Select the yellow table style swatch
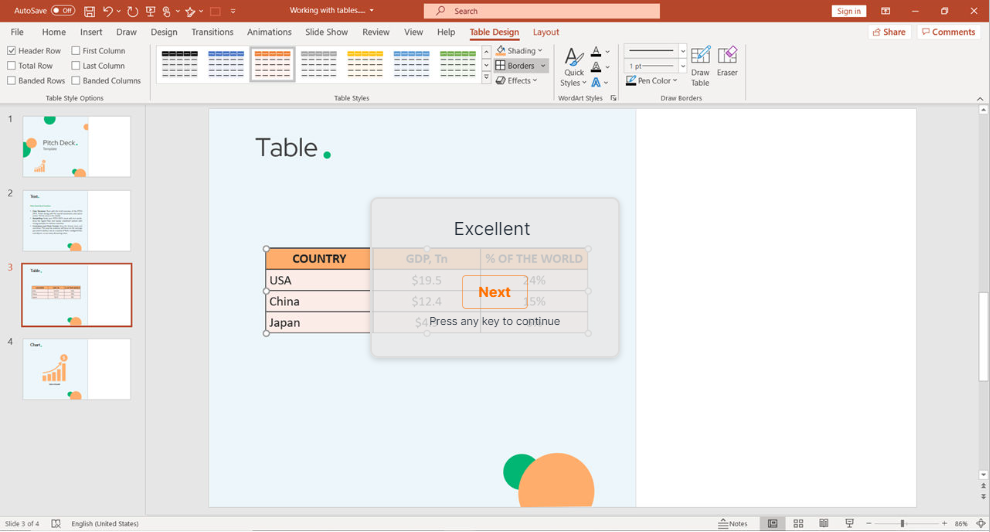990x532 pixels. (365, 64)
